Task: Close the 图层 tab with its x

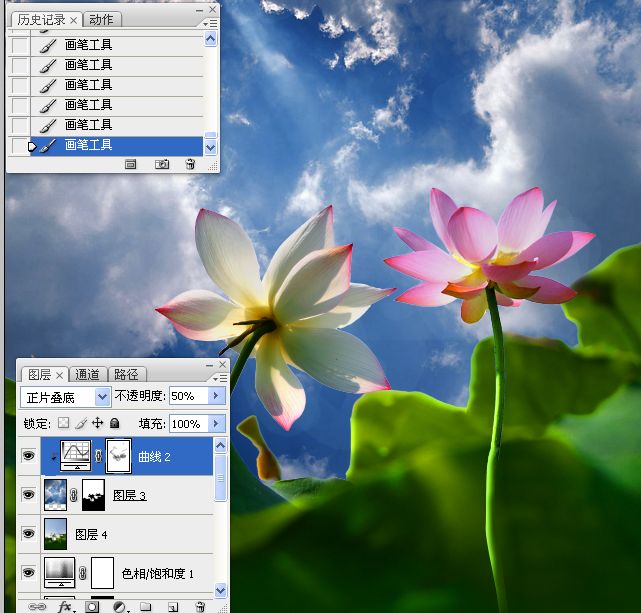Action: (x=60, y=375)
